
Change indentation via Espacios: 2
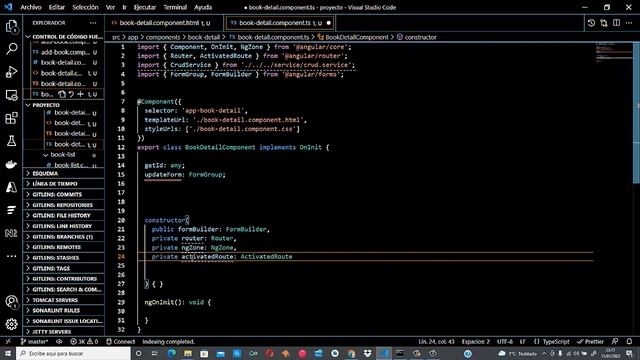[x=476, y=342]
